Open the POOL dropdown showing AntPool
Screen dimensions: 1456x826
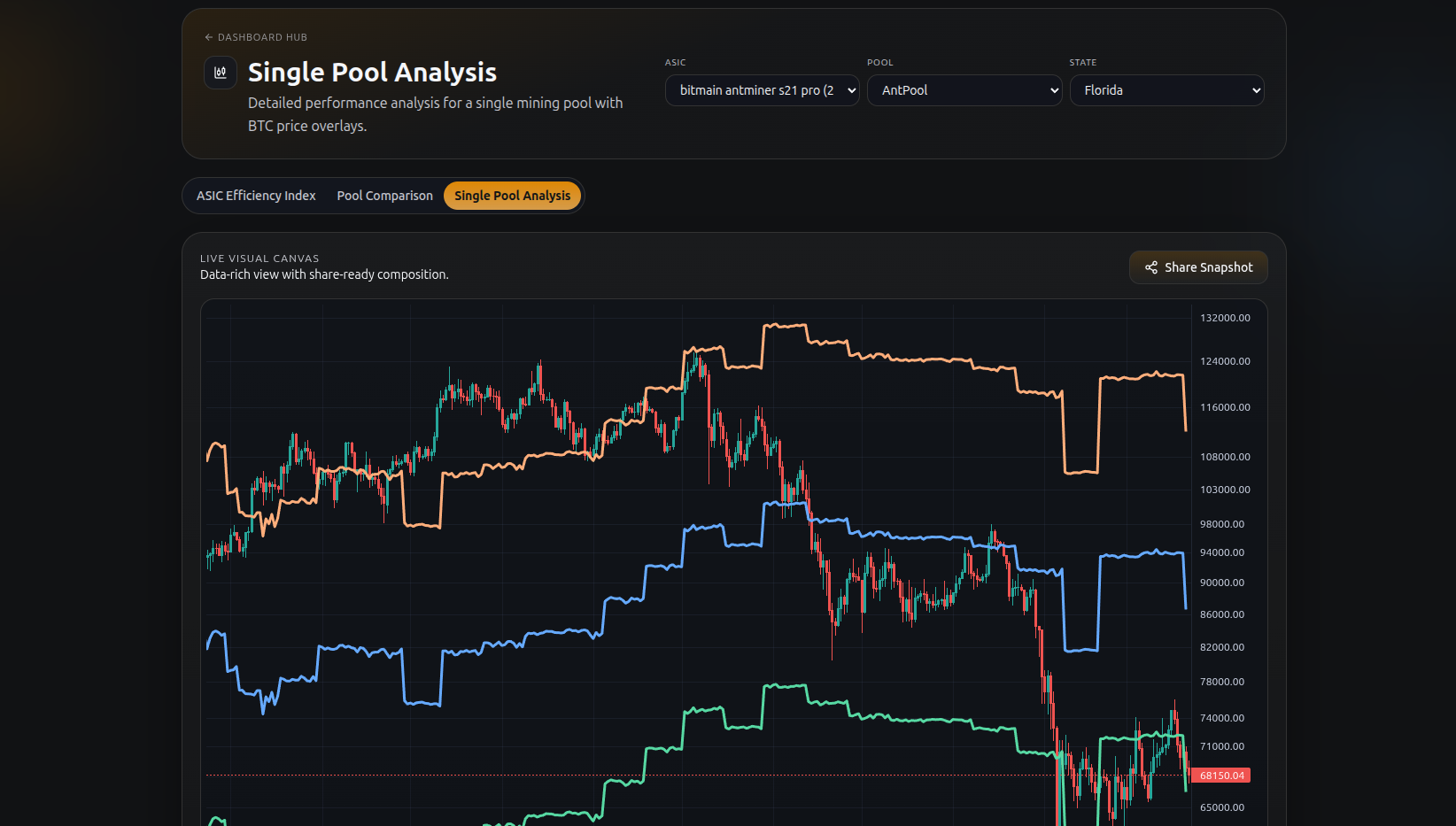pyautogui.click(x=964, y=90)
